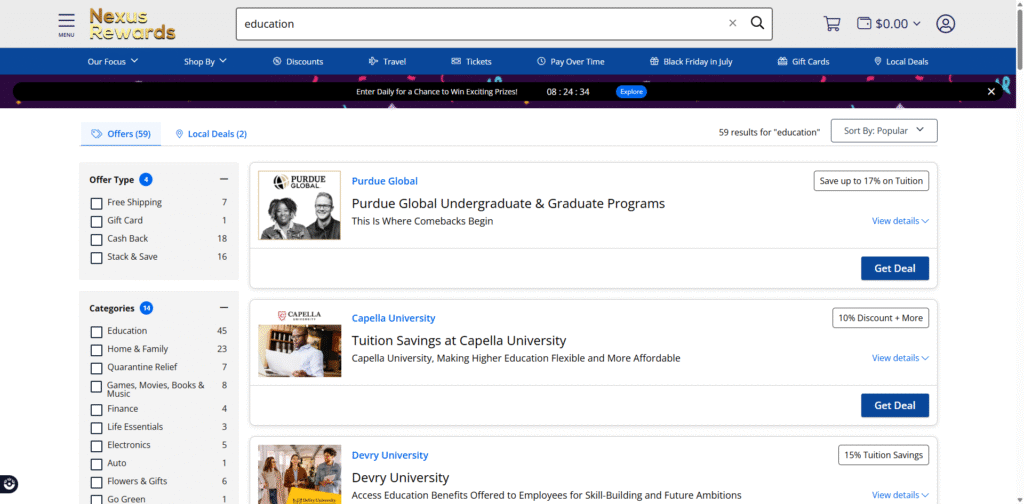This screenshot has height=504, width=1024.
Task: Close the daily prizes banner
Action: 991,91
